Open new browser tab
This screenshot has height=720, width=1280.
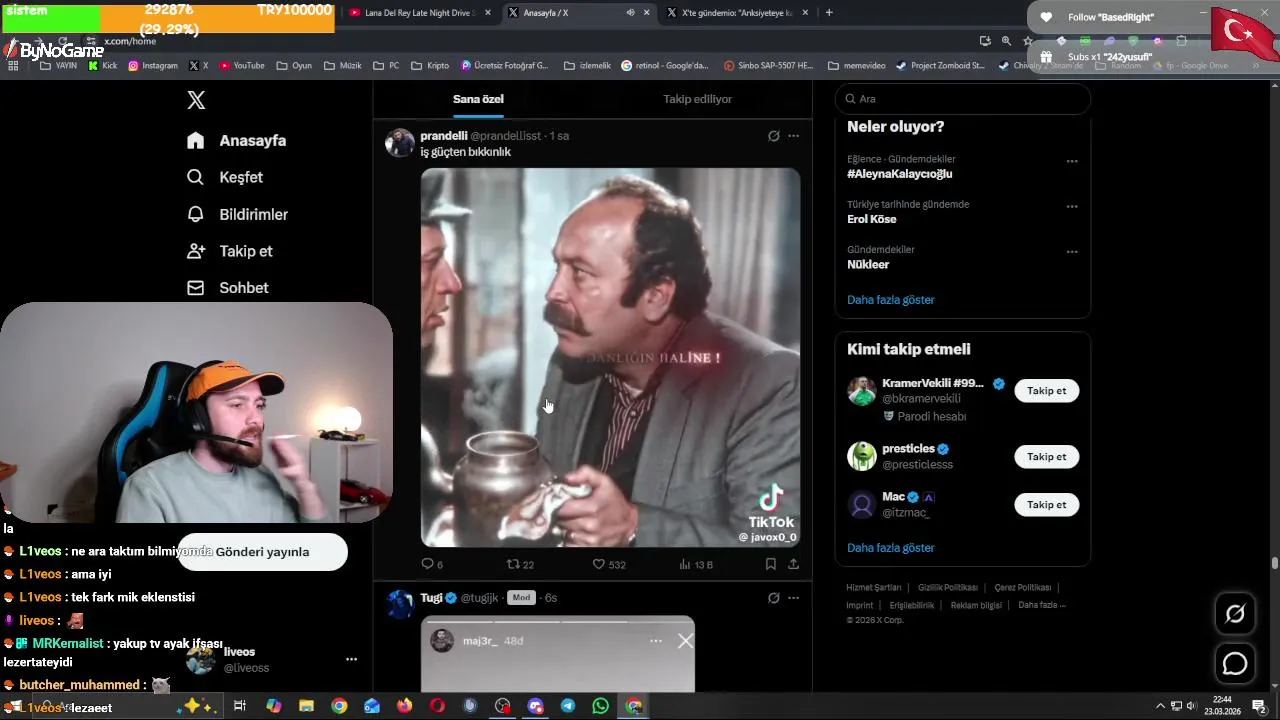pos(829,13)
